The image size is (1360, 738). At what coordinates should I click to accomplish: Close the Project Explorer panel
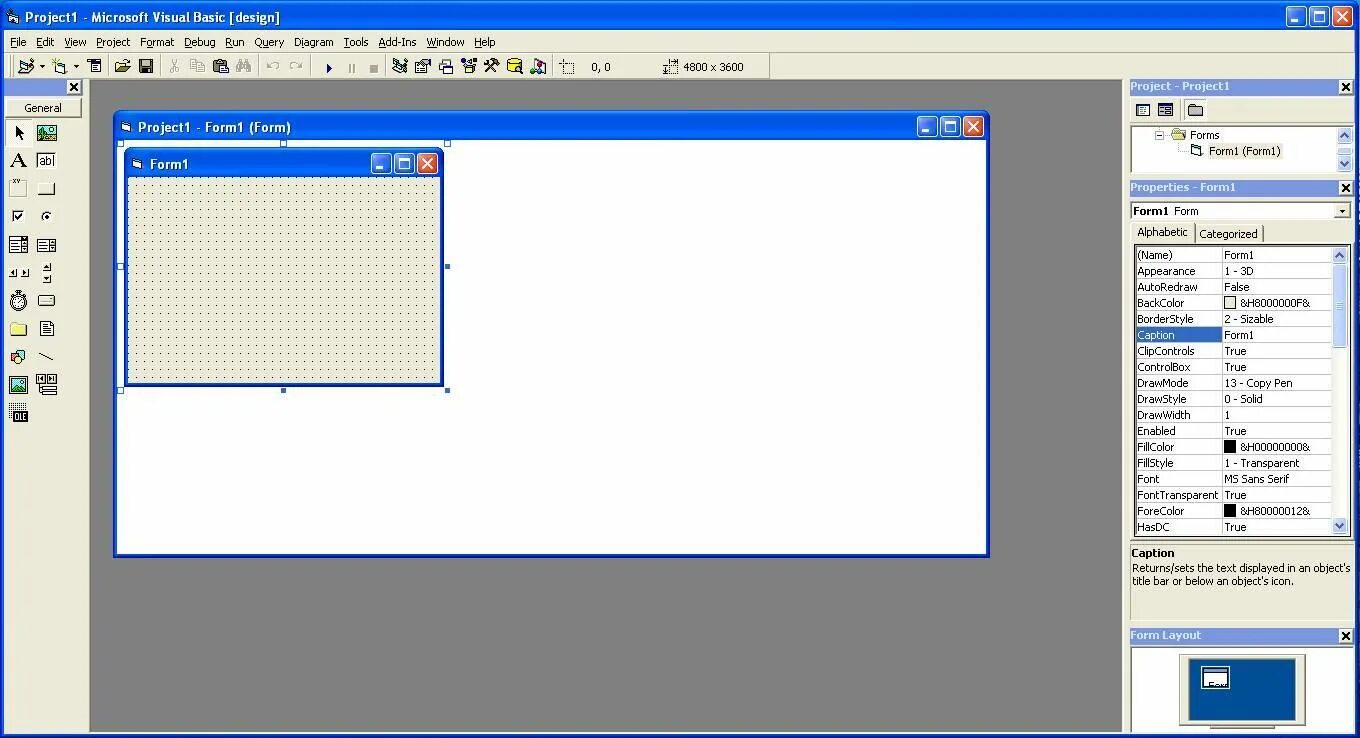(x=1345, y=87)
